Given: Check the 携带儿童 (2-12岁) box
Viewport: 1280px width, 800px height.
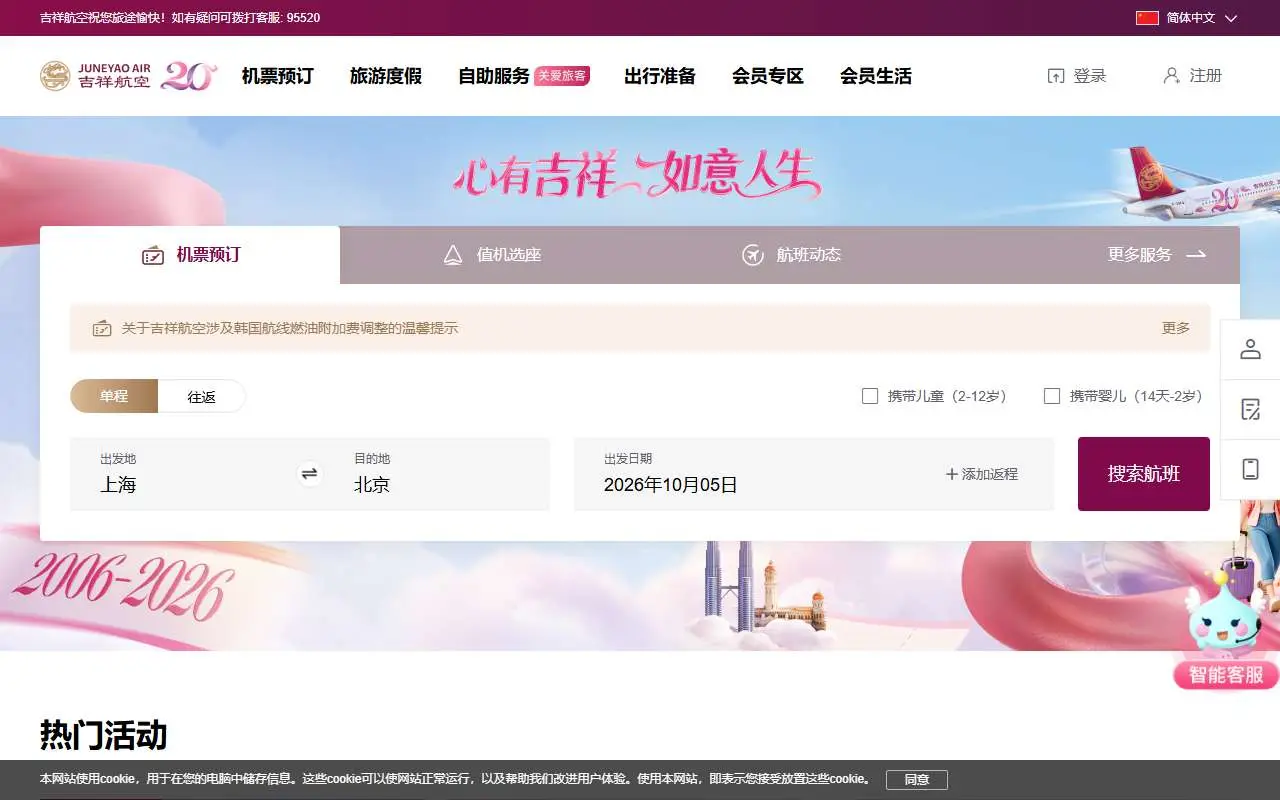Looking at the screenshot, I should click(x=870, y=396).
